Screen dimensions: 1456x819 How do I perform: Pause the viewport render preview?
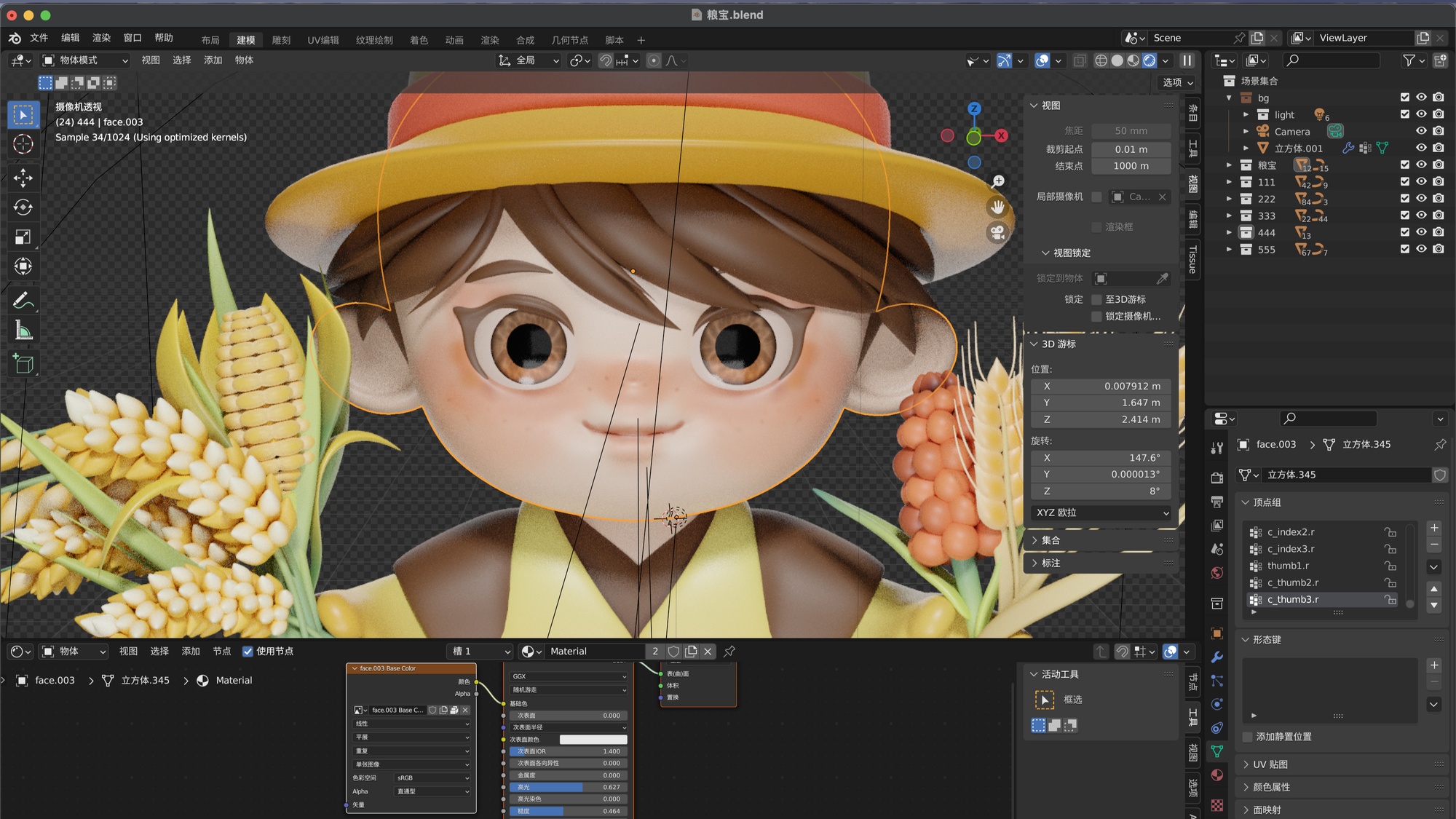1187,60
